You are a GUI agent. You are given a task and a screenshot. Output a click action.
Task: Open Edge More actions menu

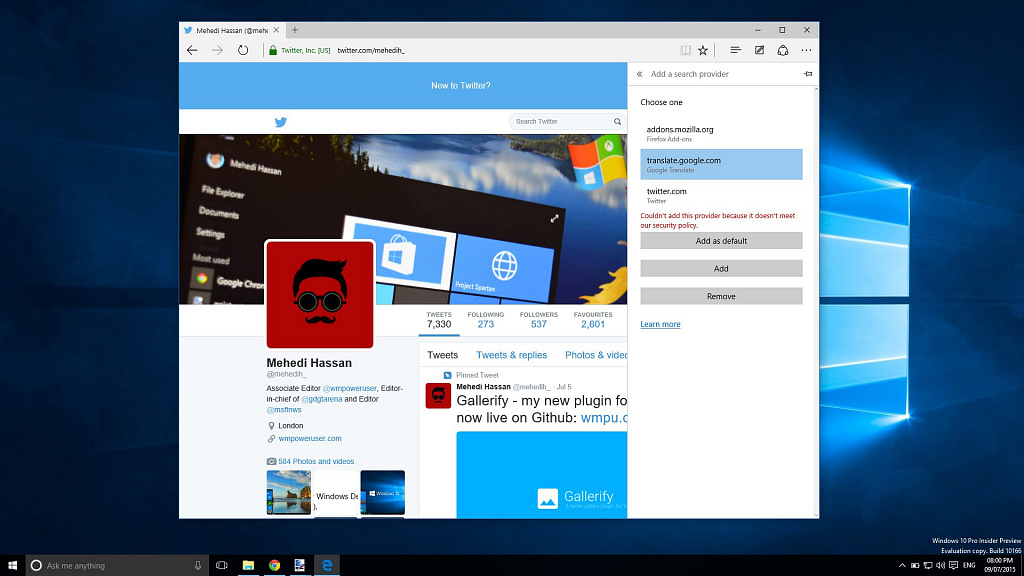pos(807,50)
